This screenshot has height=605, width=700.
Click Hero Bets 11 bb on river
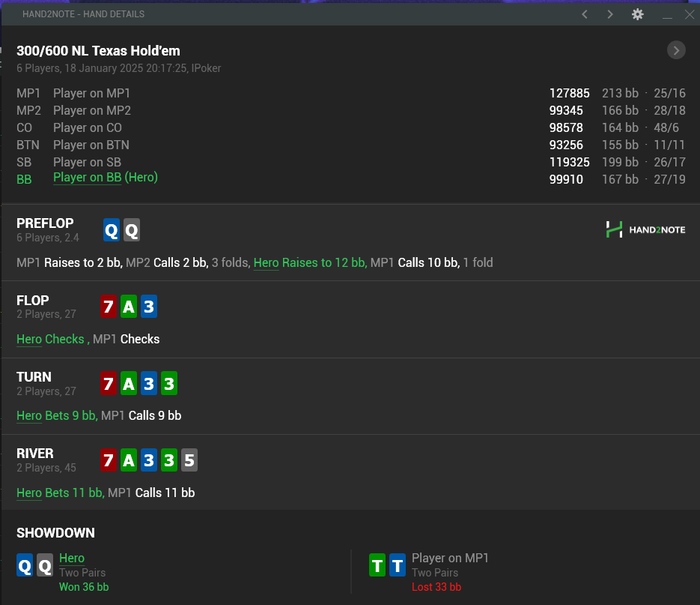click(x=60, y=493)
